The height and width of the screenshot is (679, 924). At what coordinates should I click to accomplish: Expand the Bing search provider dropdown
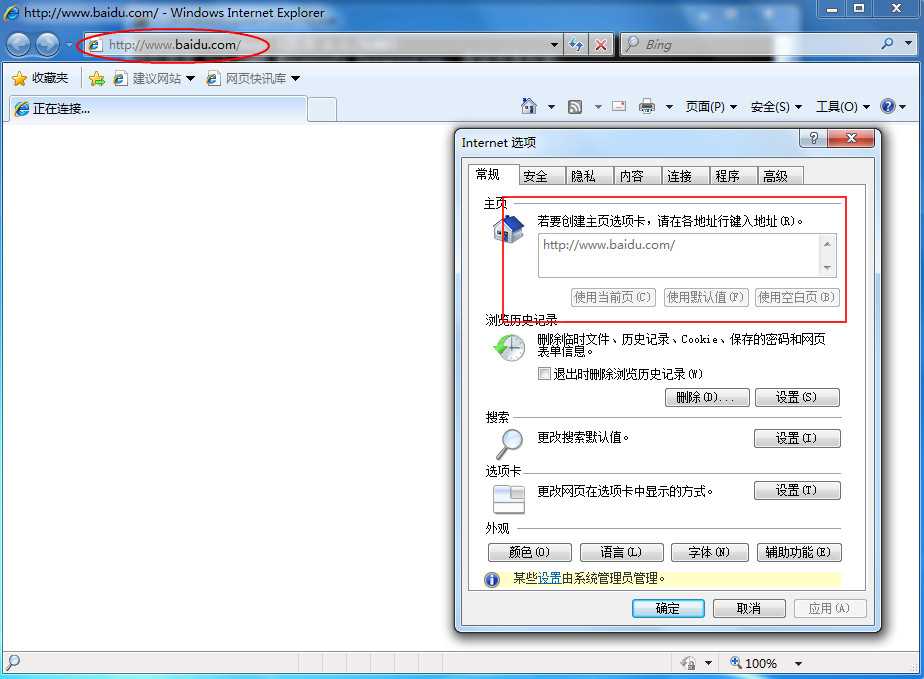tap(908, 44)
